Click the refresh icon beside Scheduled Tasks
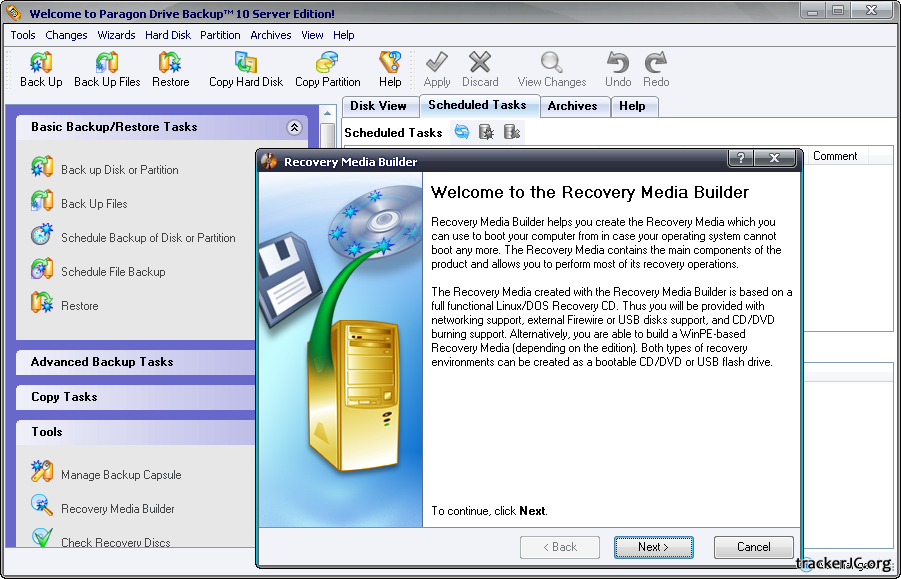 (462, 132)
